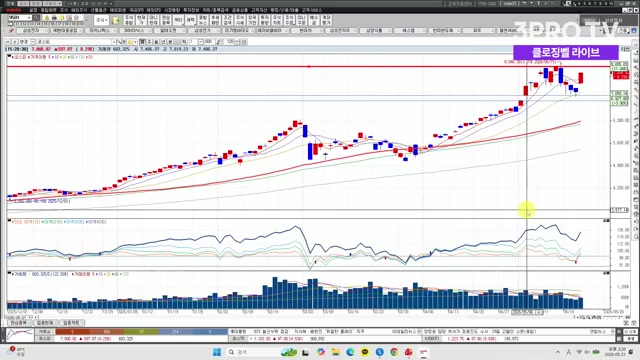
Task: Click the chart settings icon right of 120 stepper
Action: (x=244, y=42)
